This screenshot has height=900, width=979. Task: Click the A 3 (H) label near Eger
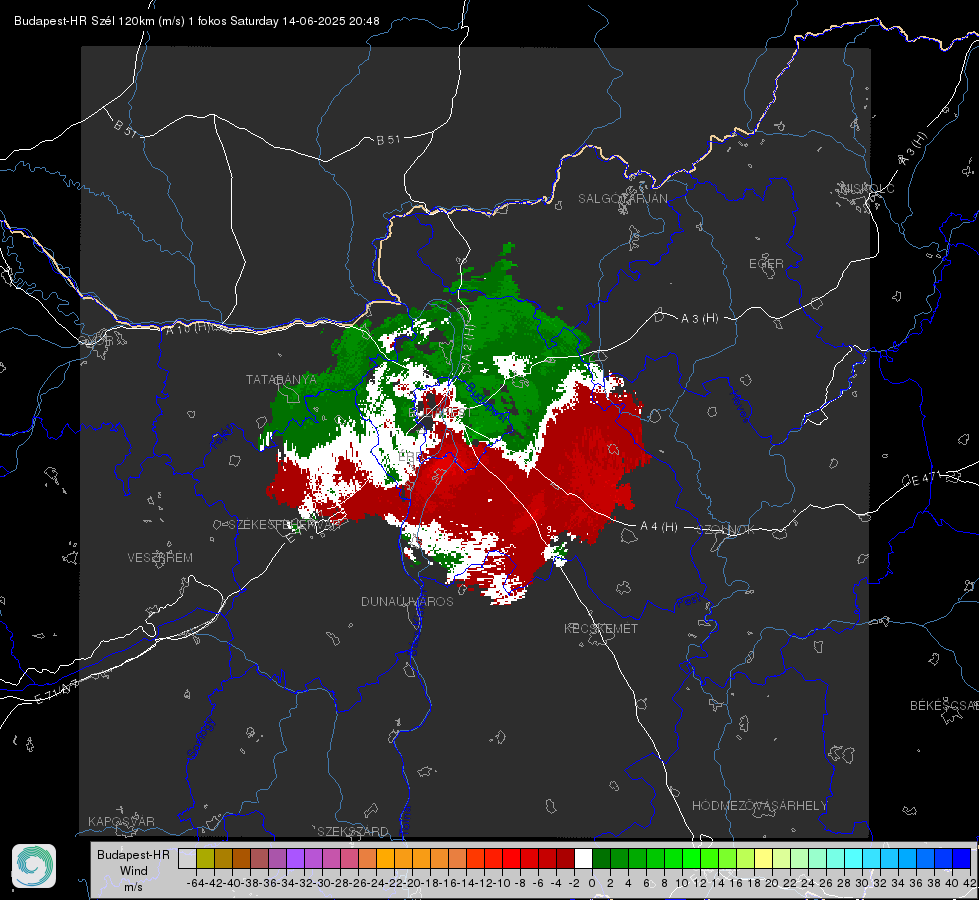[x=699, y=319]
